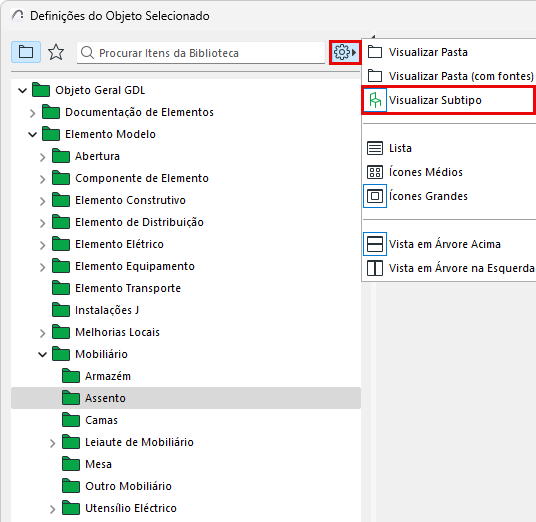
Task: Expand Componente de Elemento folder
Action: [42, 179]
